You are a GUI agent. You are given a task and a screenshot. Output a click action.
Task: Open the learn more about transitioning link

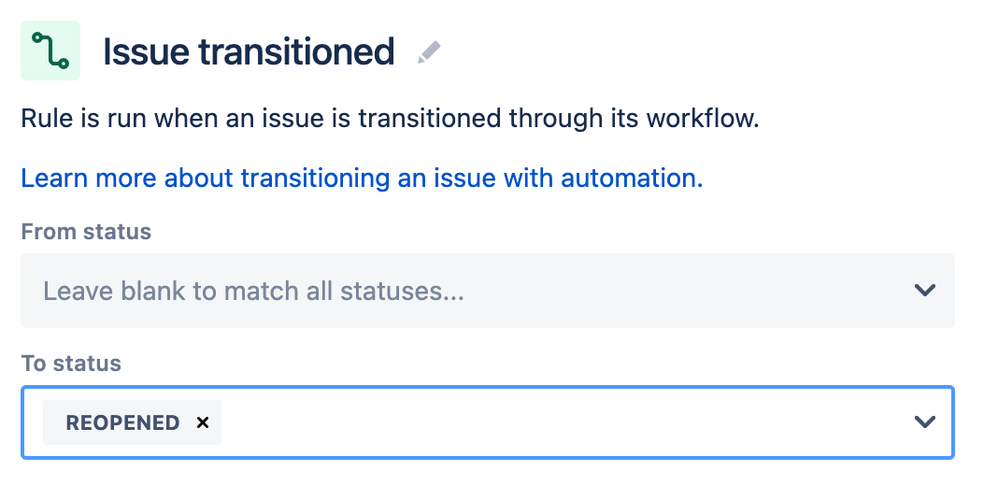click(x=362, y=178)
